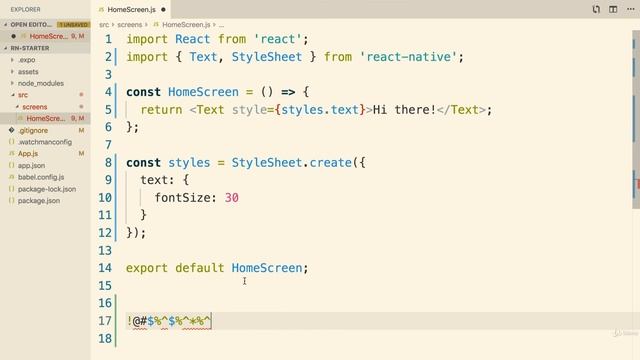Click the '1 UNSAVED' badge
The image size is (640, 360).
[73, 25]
